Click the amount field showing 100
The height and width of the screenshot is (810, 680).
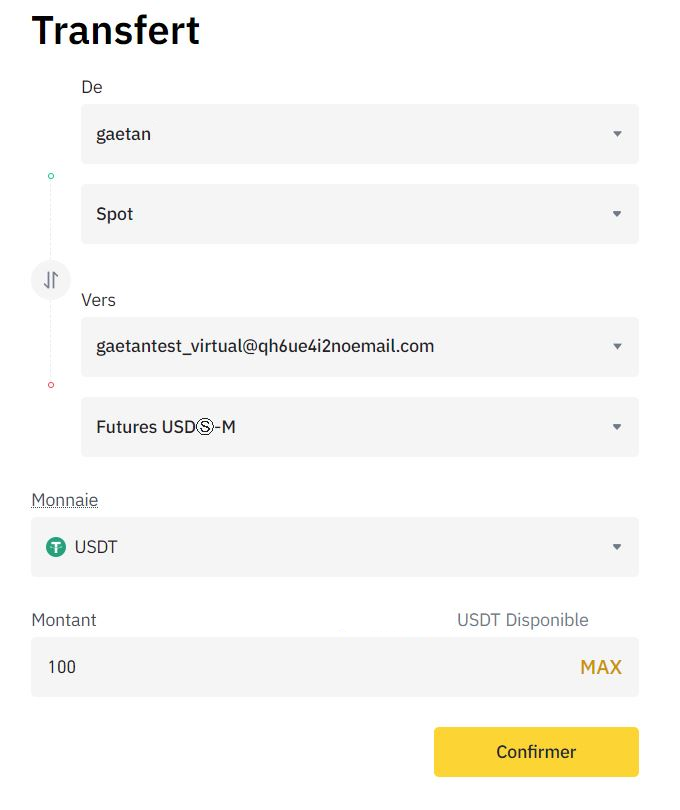coord(200,667)
